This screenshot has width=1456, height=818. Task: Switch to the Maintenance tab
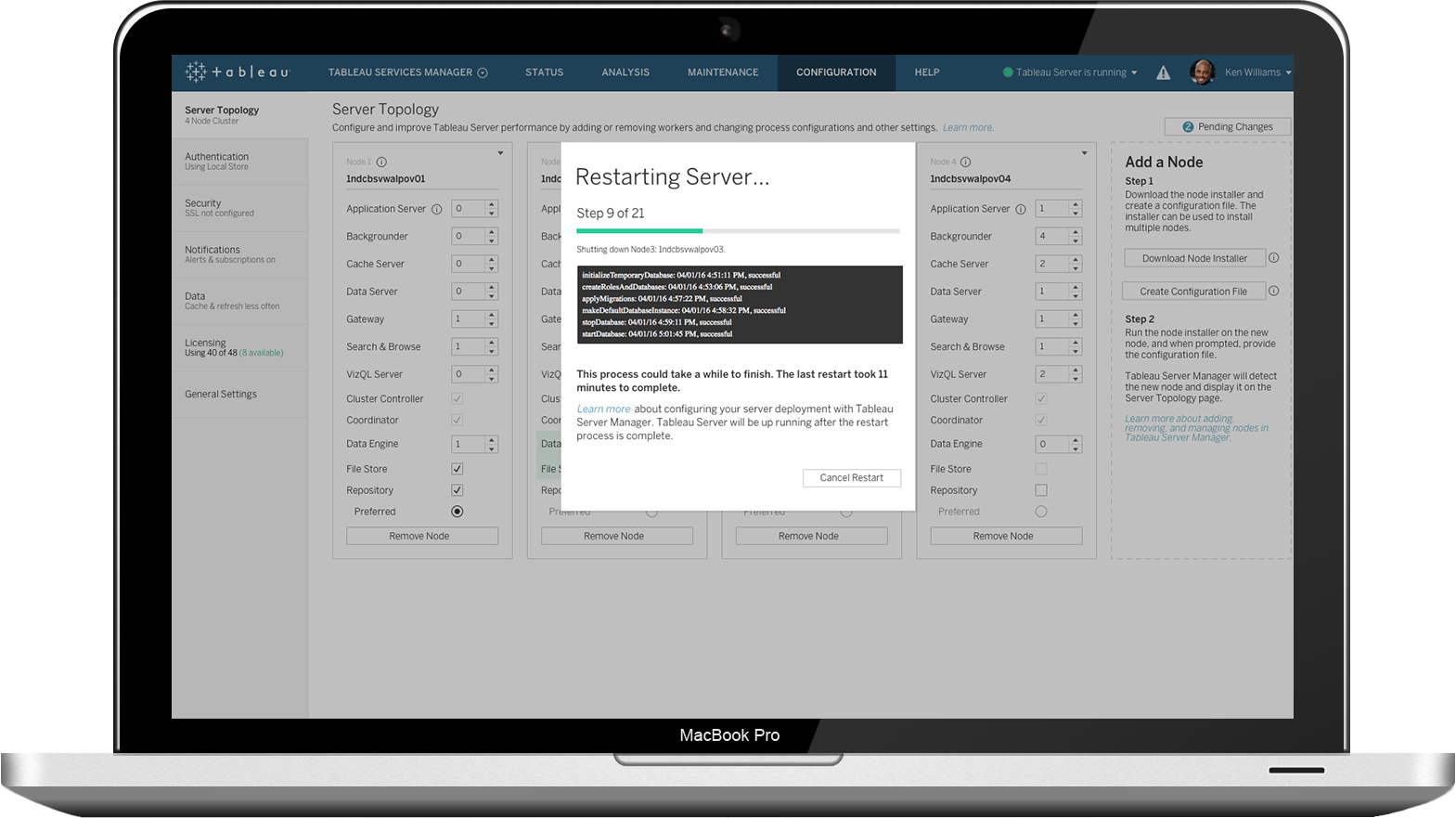[x=723, y=72]
